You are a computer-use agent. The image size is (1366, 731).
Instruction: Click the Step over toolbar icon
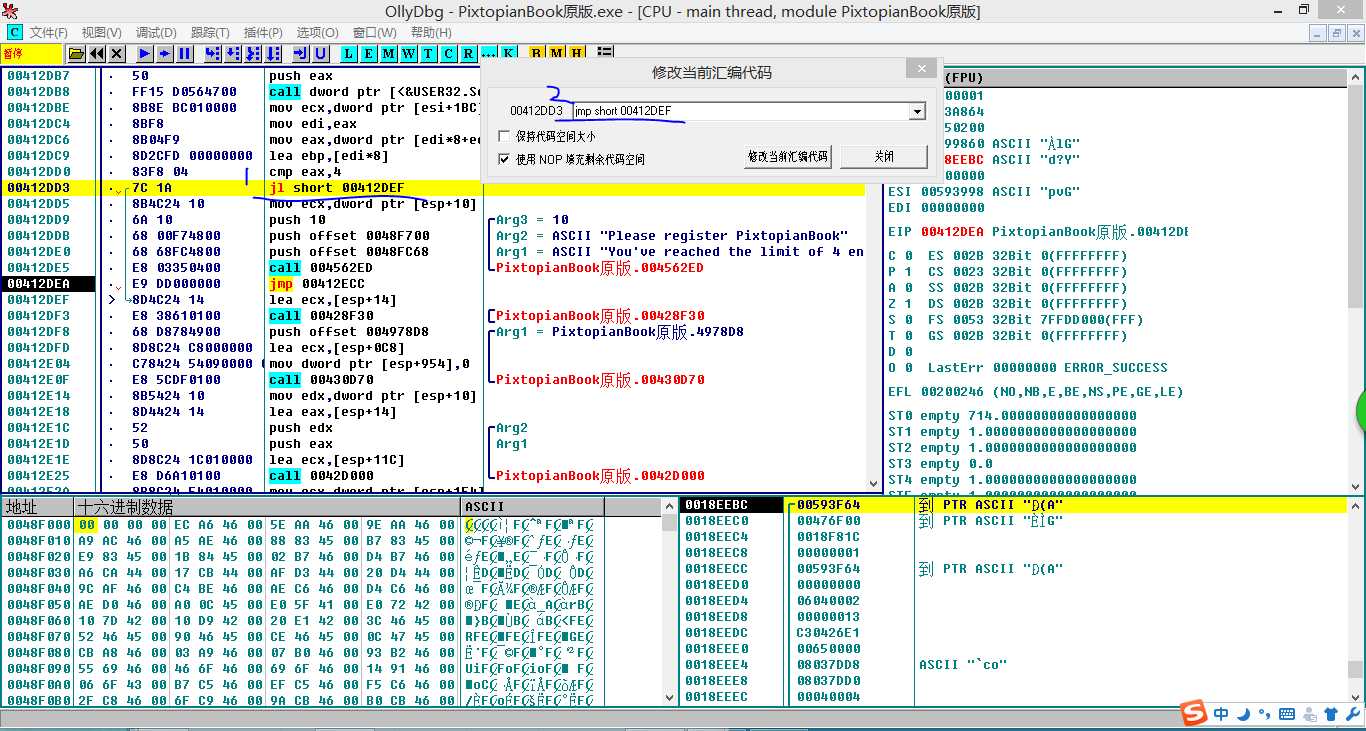233,53
